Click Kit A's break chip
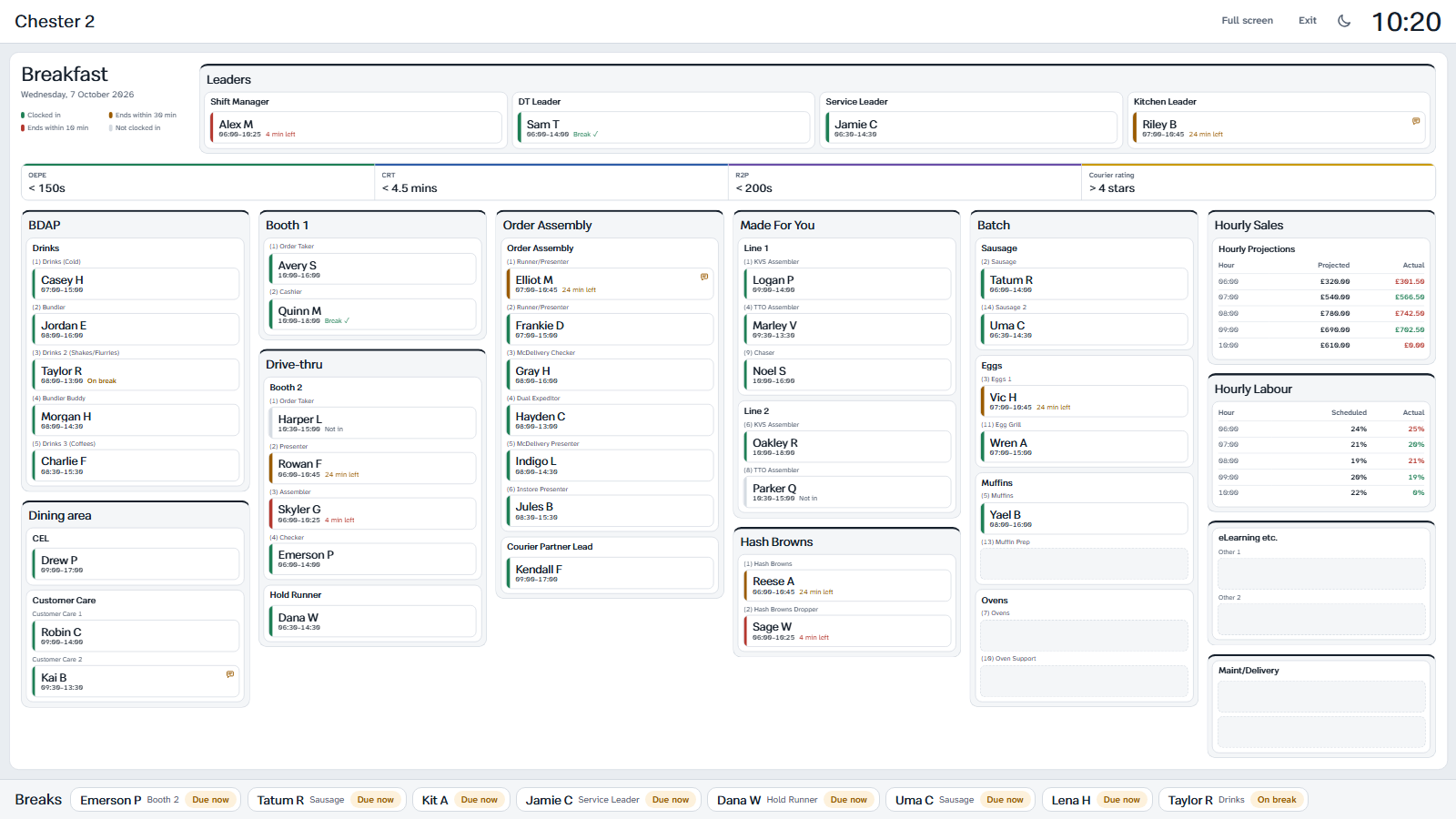 pyautogui.click(x=460, y=800)
